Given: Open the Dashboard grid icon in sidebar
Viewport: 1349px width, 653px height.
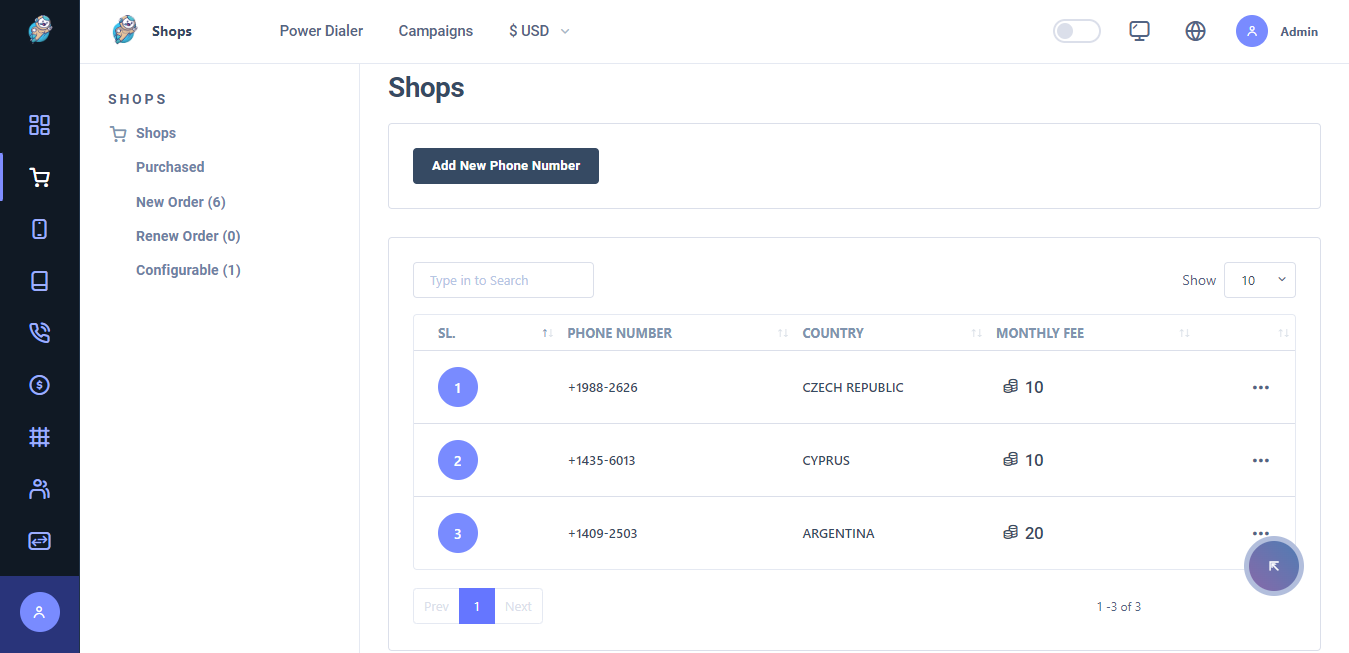Looking at the screenshot, I should coord(39,125).
